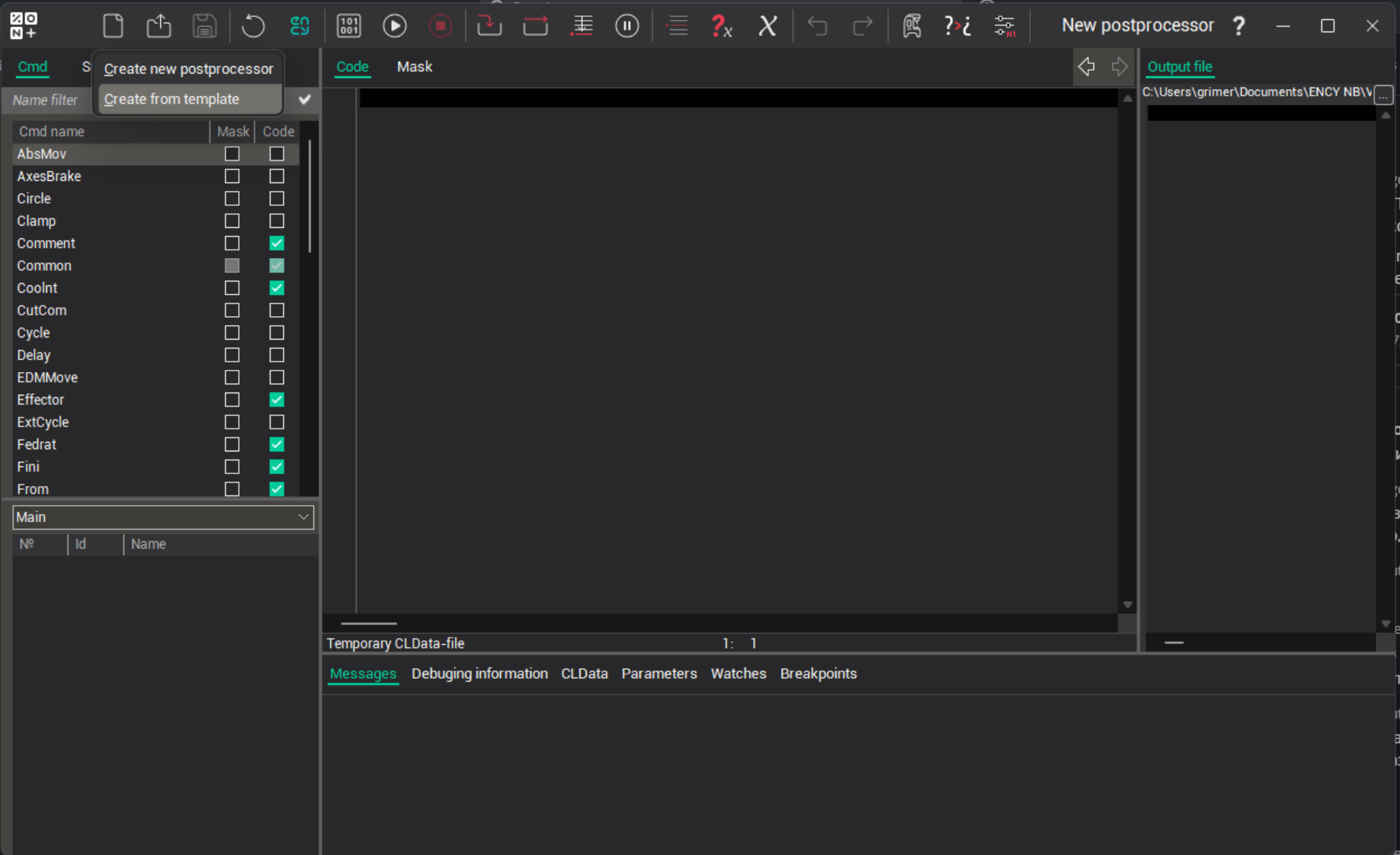Click the binary 101 code icon
The width and height of the screenshot is (1400, 855).
pos(349,26)
